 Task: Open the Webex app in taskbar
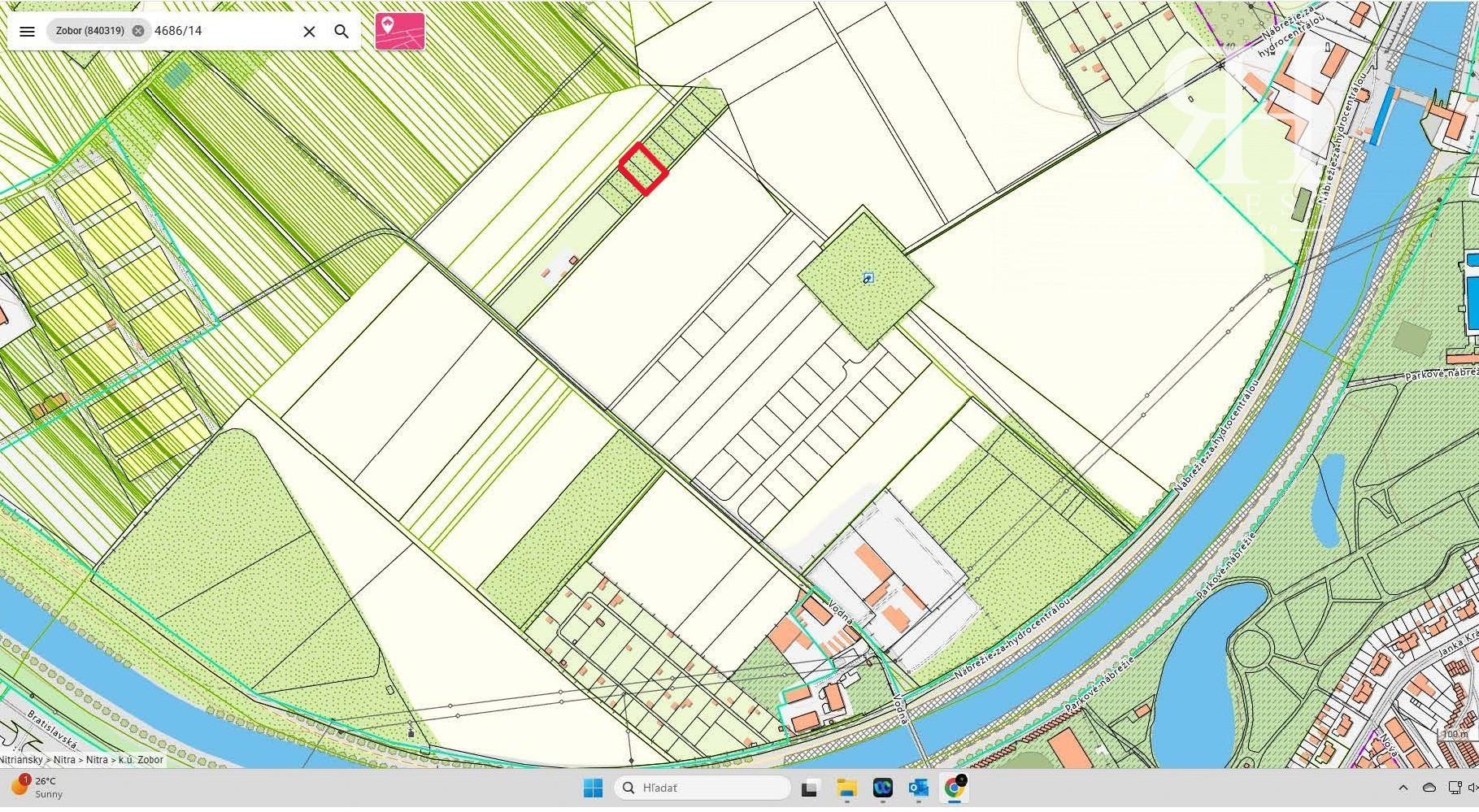[882, 788]
